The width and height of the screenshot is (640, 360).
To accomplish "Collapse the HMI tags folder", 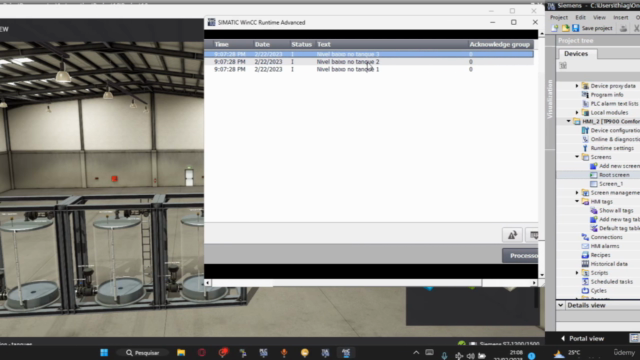I will pyautogui.click(x=577, y=201).
